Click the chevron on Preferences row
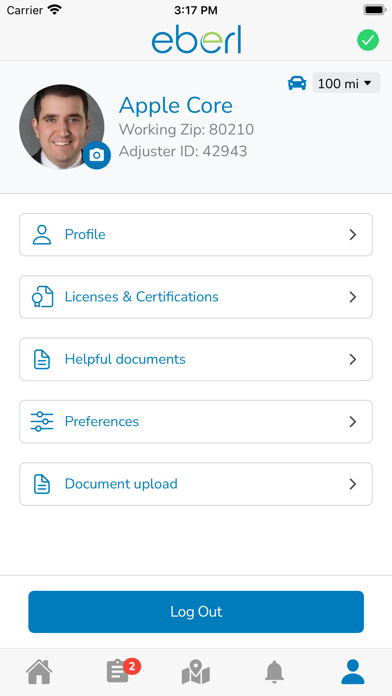The height and width of the screenshot is (696, 392). [x=353, y=422]
